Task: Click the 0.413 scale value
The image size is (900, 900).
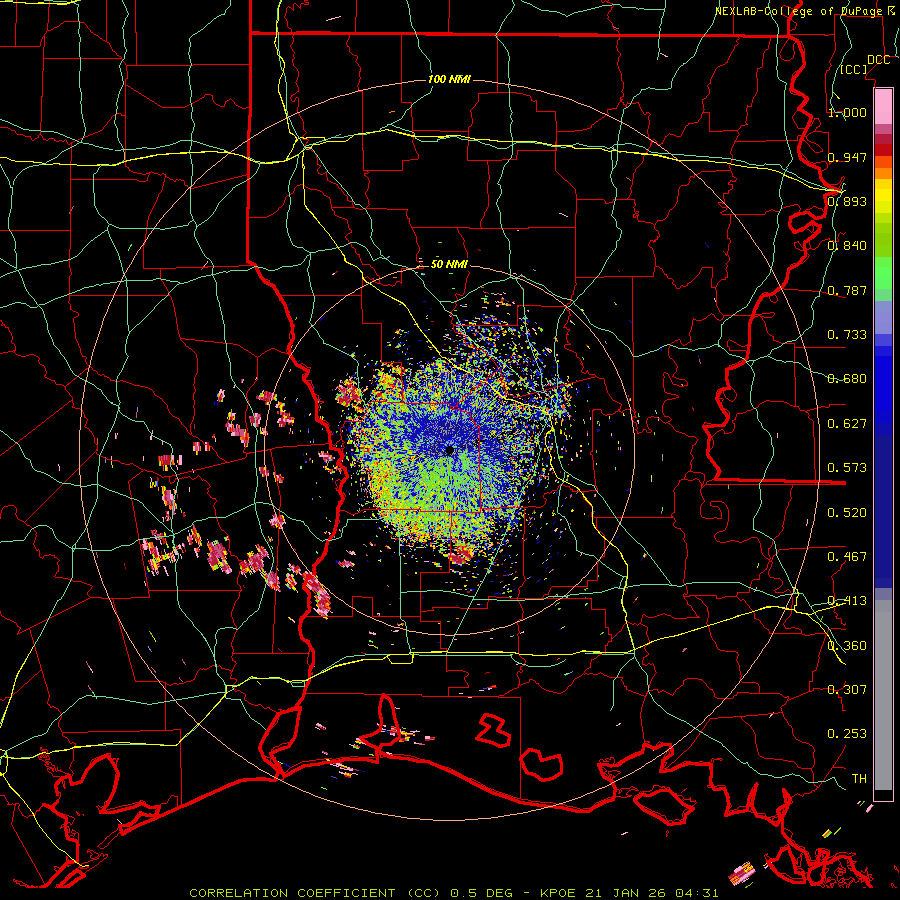Action: (847, 601)
